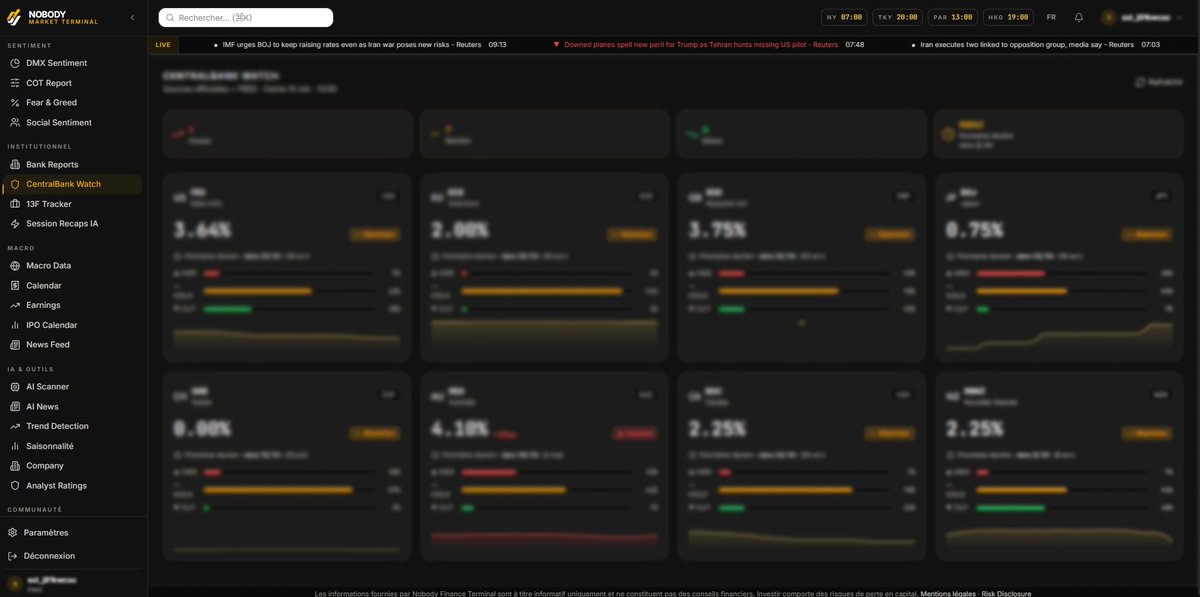Open Analyst Ratings in the sidebar
This screenshot has width=1200, height=597.
coord(56,485)
